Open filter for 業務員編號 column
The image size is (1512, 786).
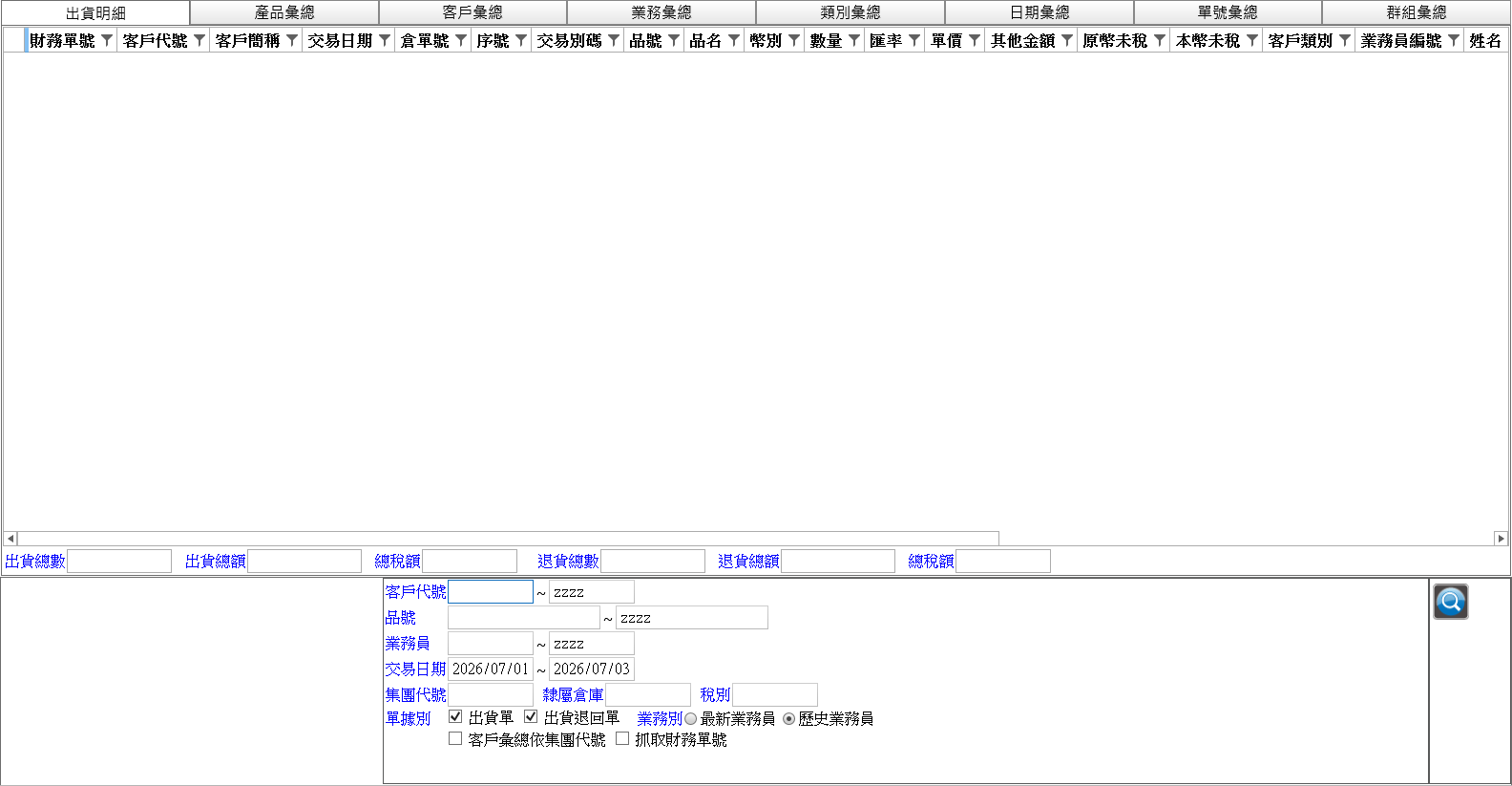[x=1454, y=40]
